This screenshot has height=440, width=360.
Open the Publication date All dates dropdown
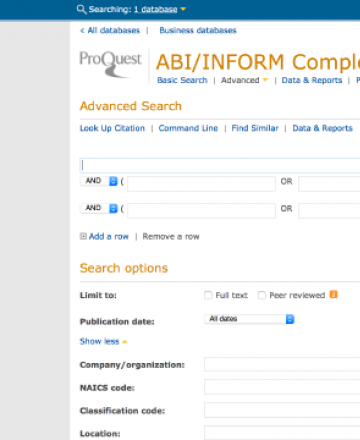coord(249,319)
